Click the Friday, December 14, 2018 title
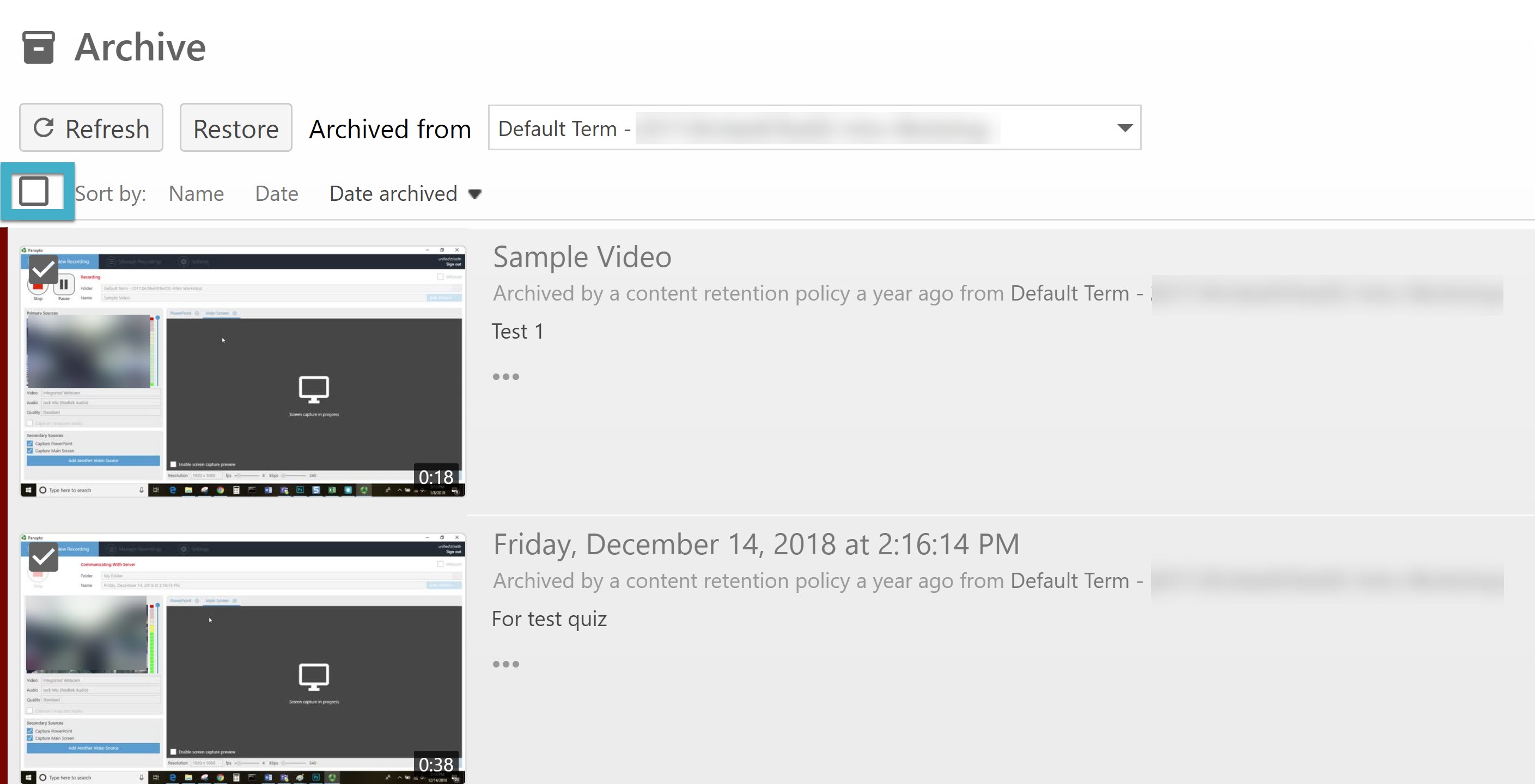The image size is (1535, 784). 756,544
